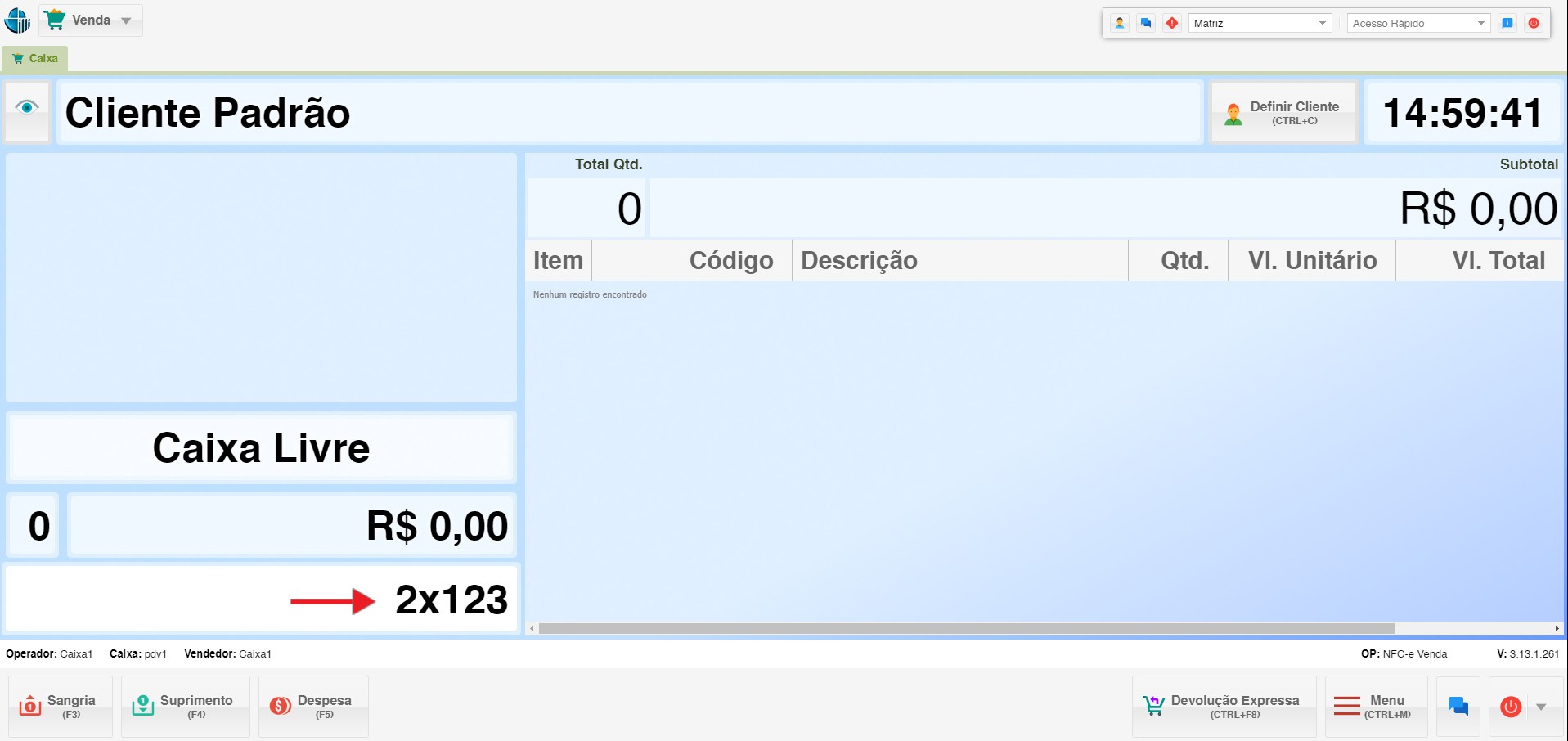
Task: Open the blue chat button in bottom bar
Action: tap(1458, 706)
